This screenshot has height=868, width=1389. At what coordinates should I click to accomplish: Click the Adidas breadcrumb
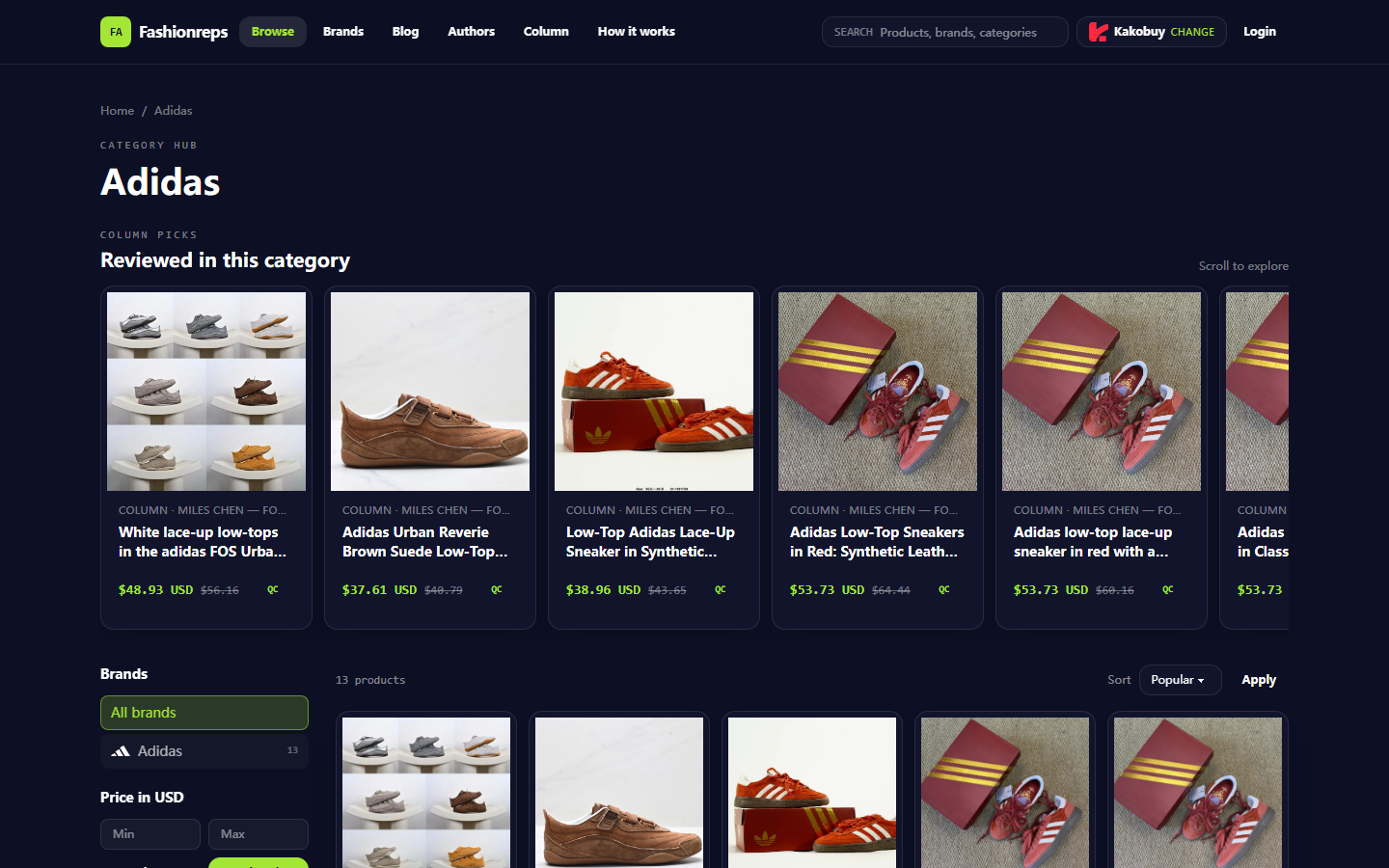point(174,111)
